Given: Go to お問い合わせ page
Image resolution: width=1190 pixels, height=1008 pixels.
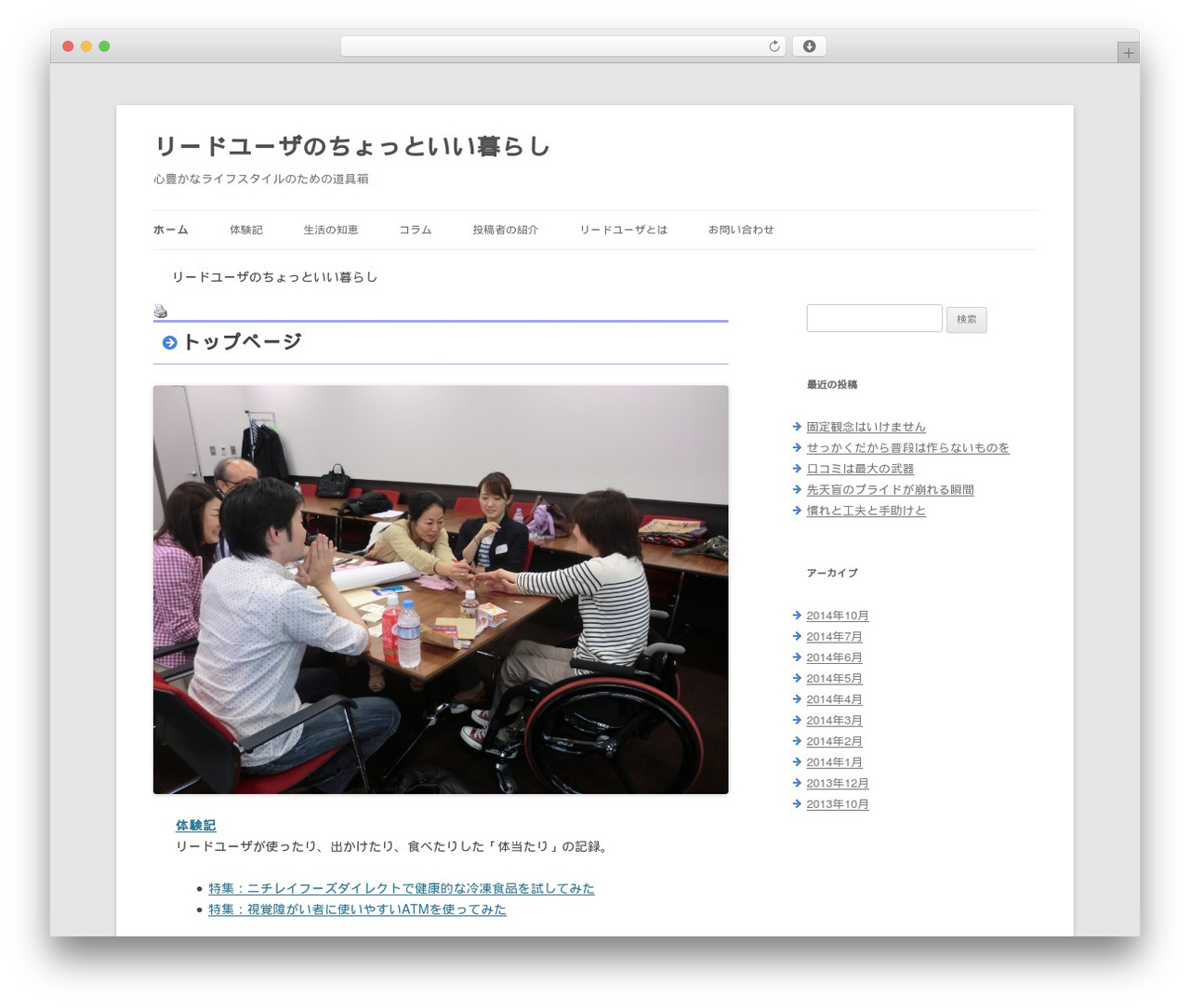Looking at the screenshot, I should [741, 230].
